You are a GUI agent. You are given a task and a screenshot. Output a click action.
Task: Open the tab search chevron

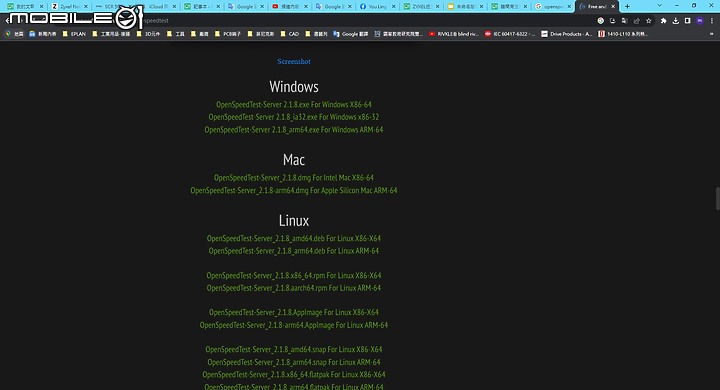click(659, 6)
